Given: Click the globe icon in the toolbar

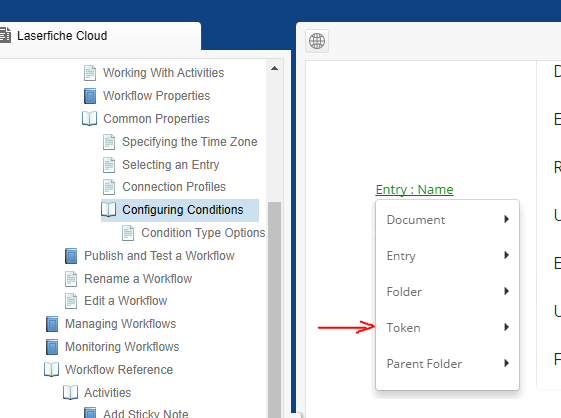Looking at the screenshot, I should coord(317,41).
